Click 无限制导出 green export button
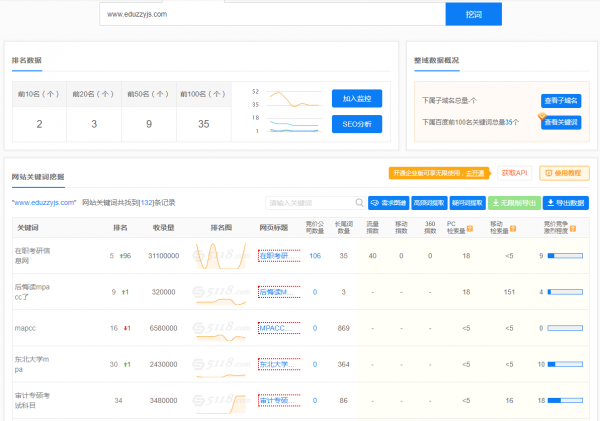Screen dimensions: 600x421 coord(516,203)
